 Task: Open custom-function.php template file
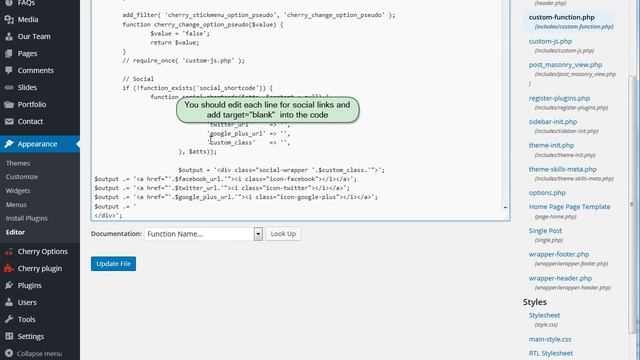tap(562, 17)
